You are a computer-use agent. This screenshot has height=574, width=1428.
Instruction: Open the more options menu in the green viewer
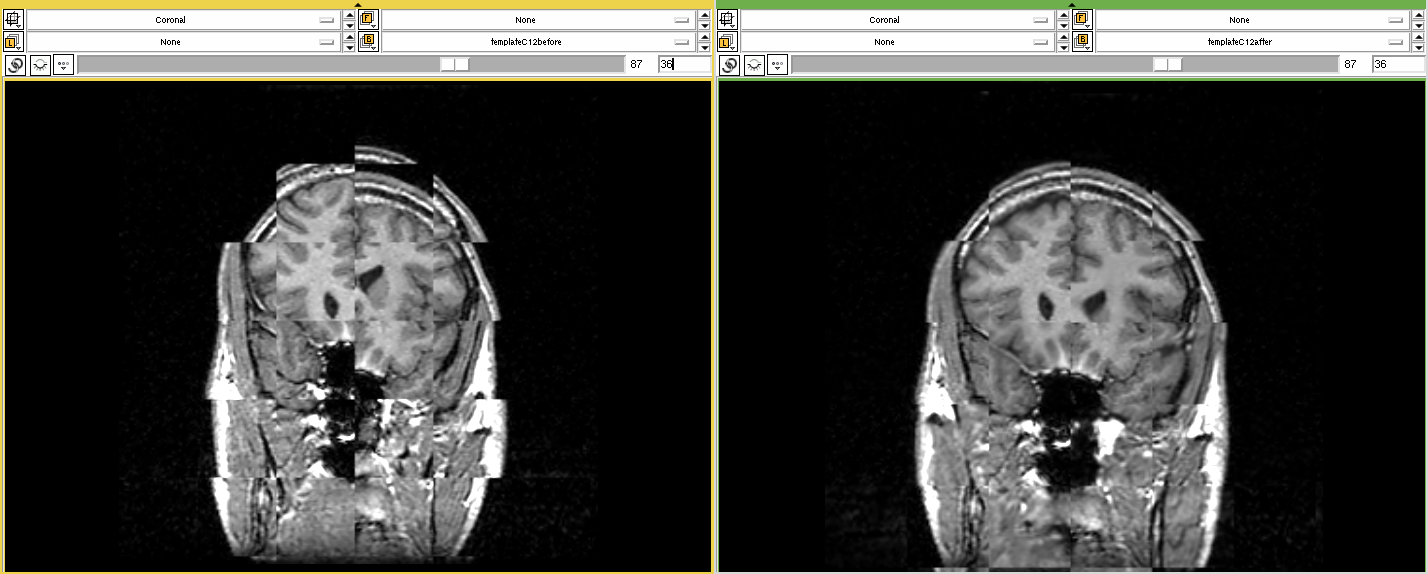tap(778, 65)
